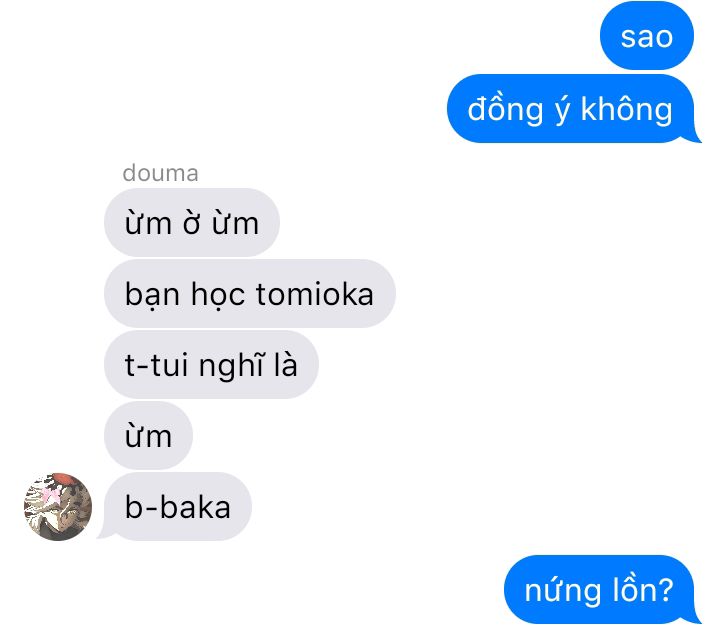
Task: Click the word 'bạn' in the gray bubble
Action: (x=152, y=294)
